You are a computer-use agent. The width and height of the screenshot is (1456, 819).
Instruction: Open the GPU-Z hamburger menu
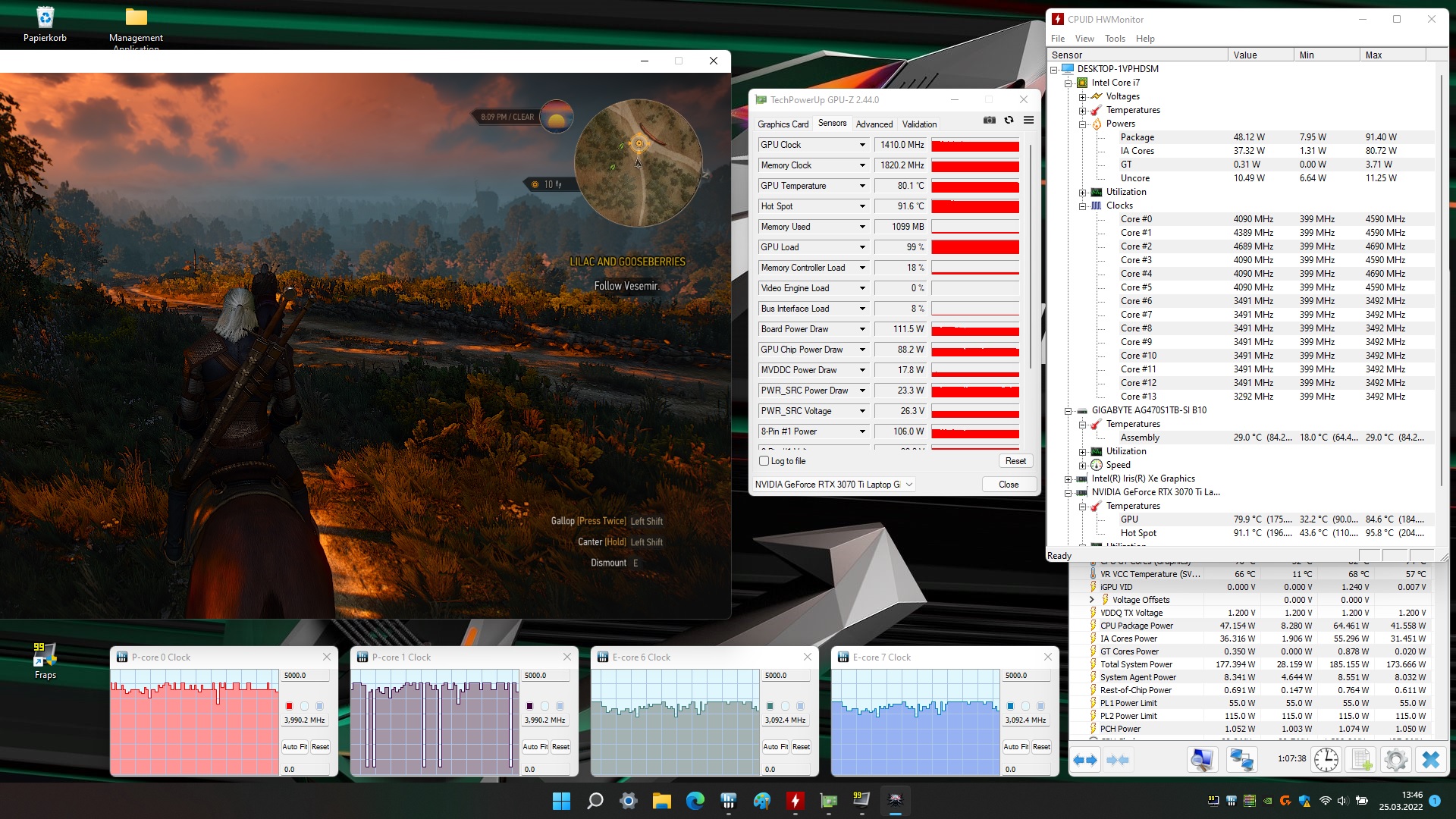1028,120
